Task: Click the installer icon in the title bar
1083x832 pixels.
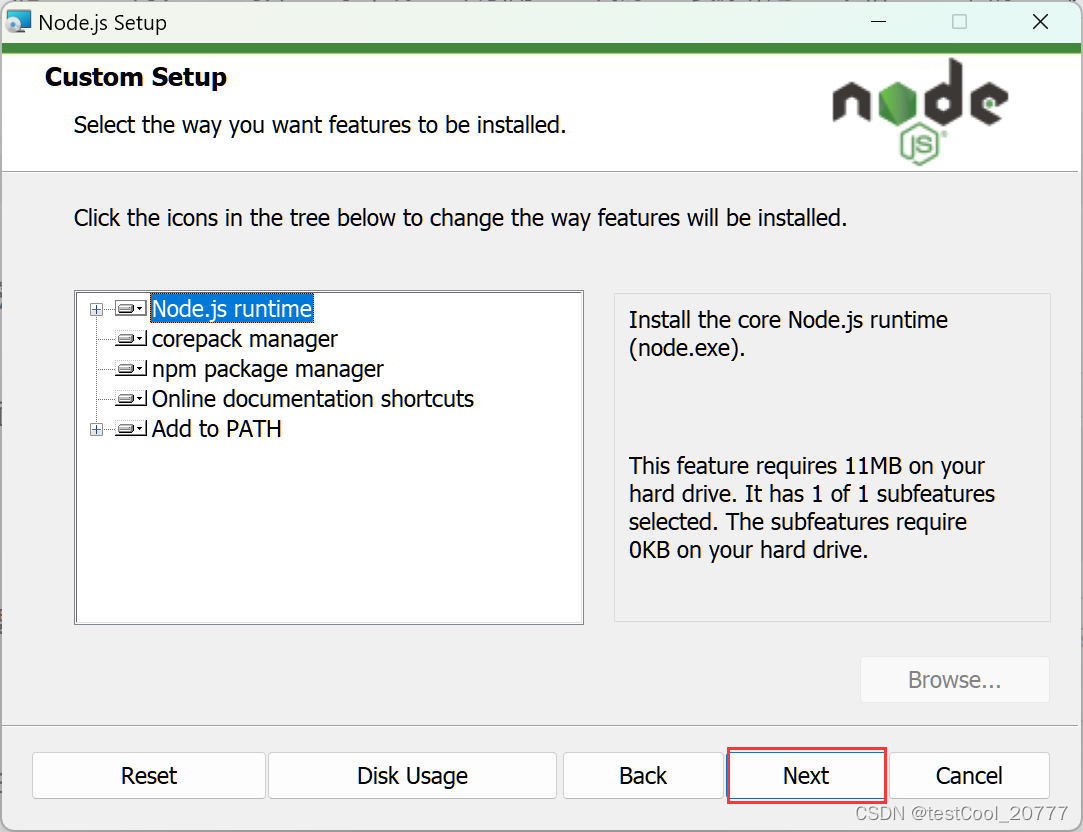Action: click(x=18, y=20)
